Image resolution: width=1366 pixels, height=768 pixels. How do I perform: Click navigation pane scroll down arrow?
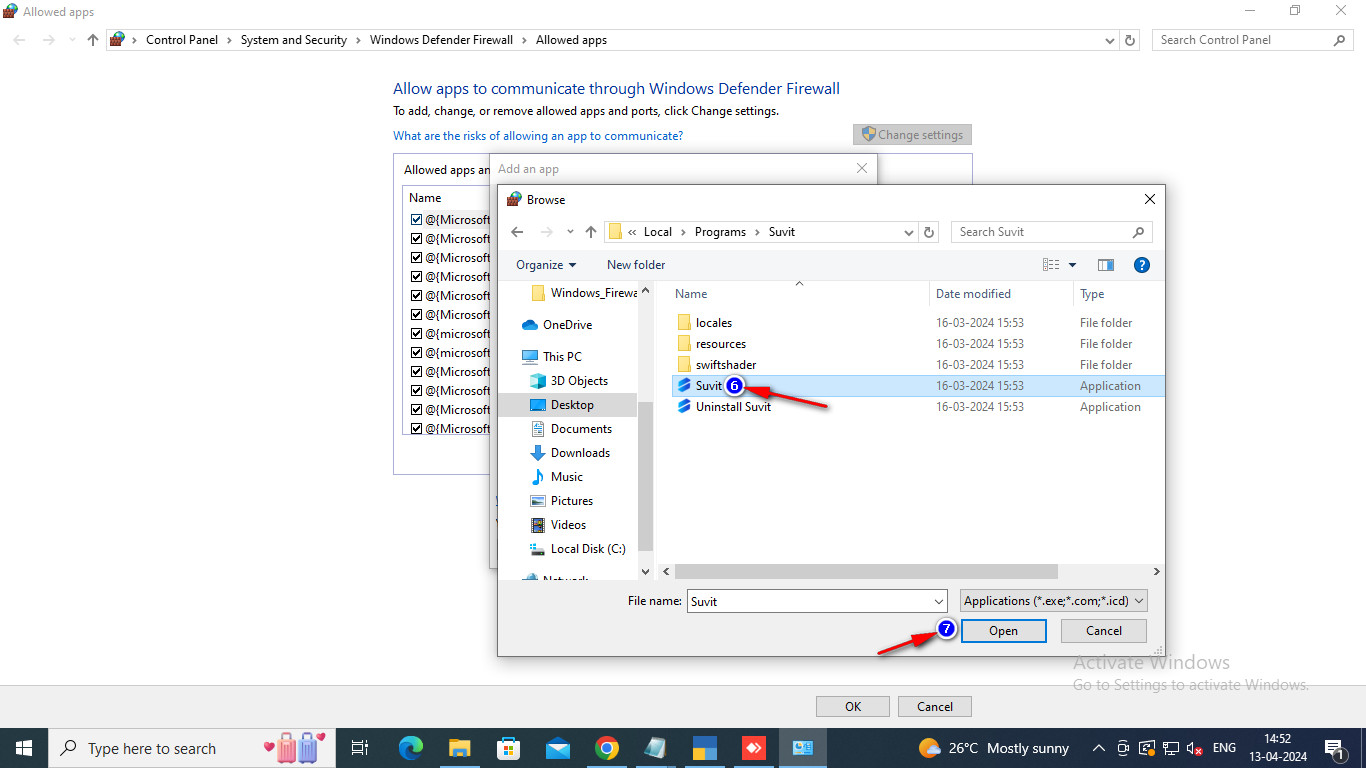click(x=645, y=572)
